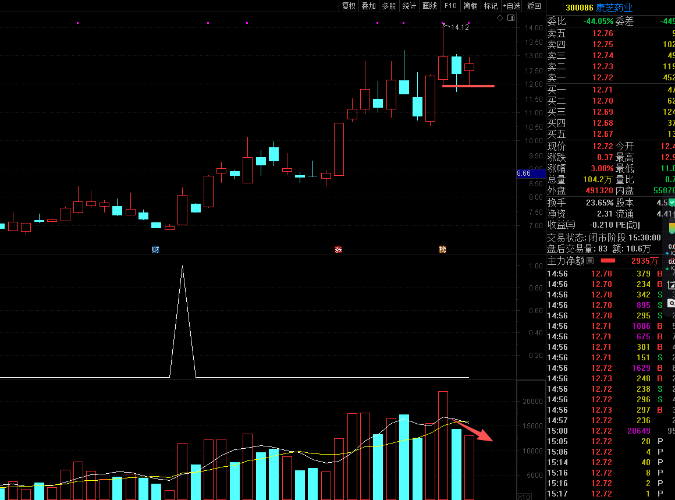
Task: Select the 买二 row priced 12.70
Action: pyautogui.click(x=611, y=101)
